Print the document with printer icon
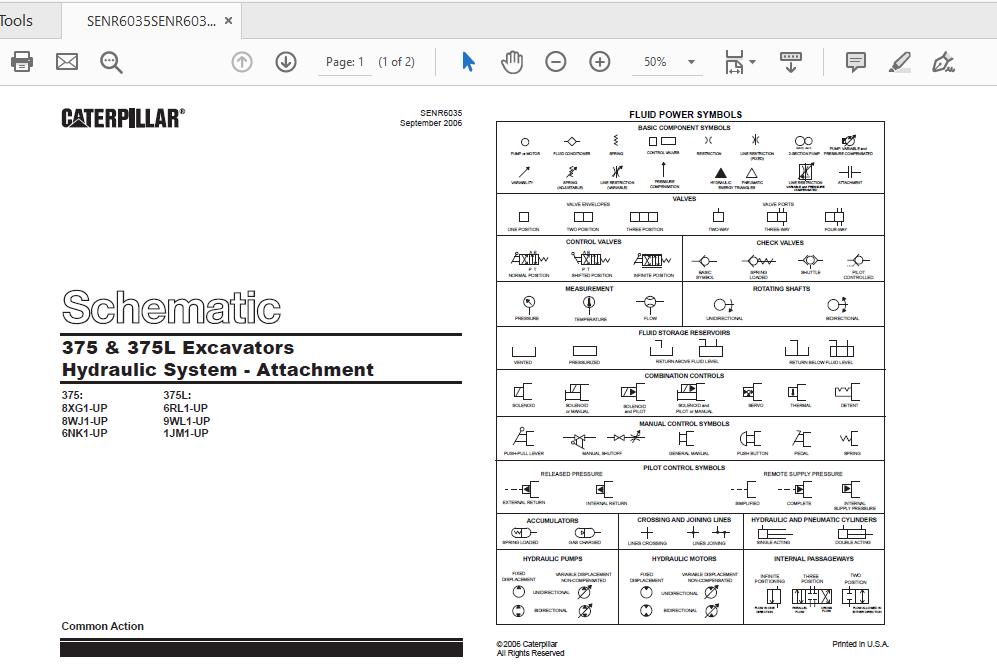The height and width of the screenshot is (671, 997). coord(22,62)
